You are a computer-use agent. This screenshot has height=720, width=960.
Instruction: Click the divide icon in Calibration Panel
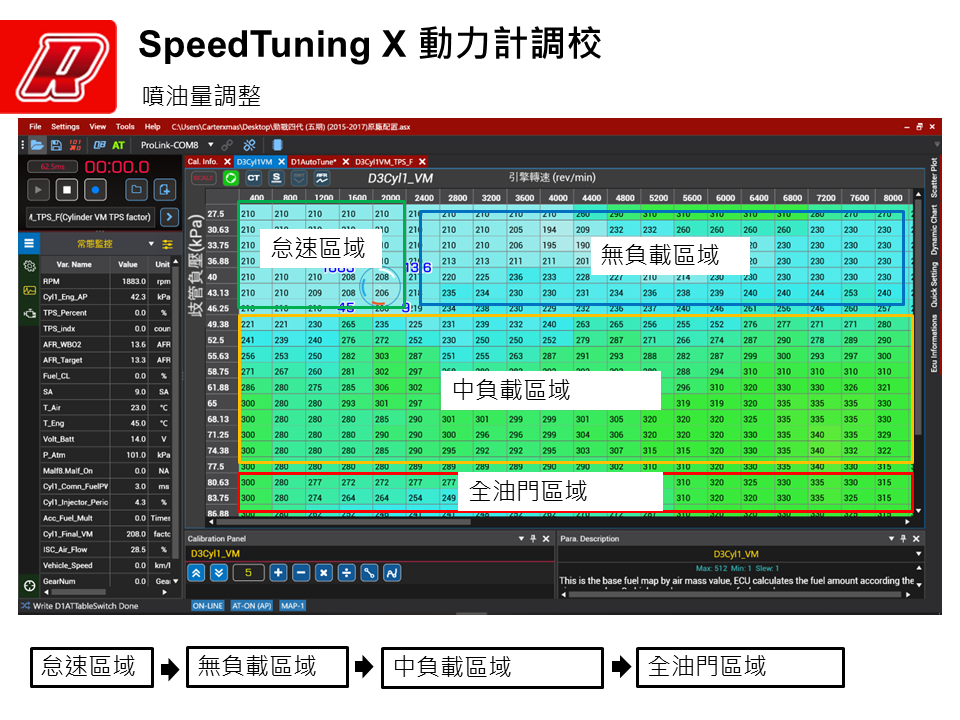(346, 573)
